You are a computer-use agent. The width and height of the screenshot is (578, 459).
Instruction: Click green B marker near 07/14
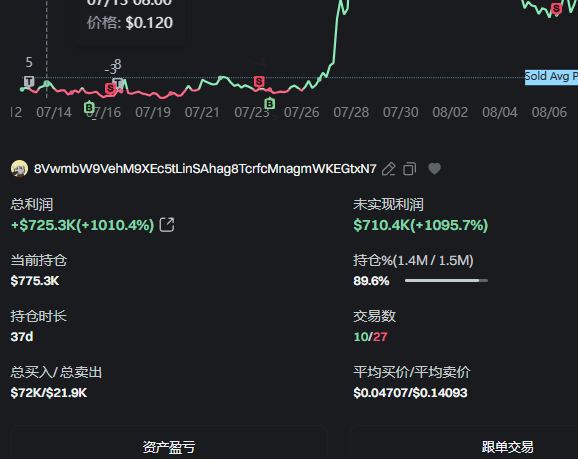(x=89, y=107)
